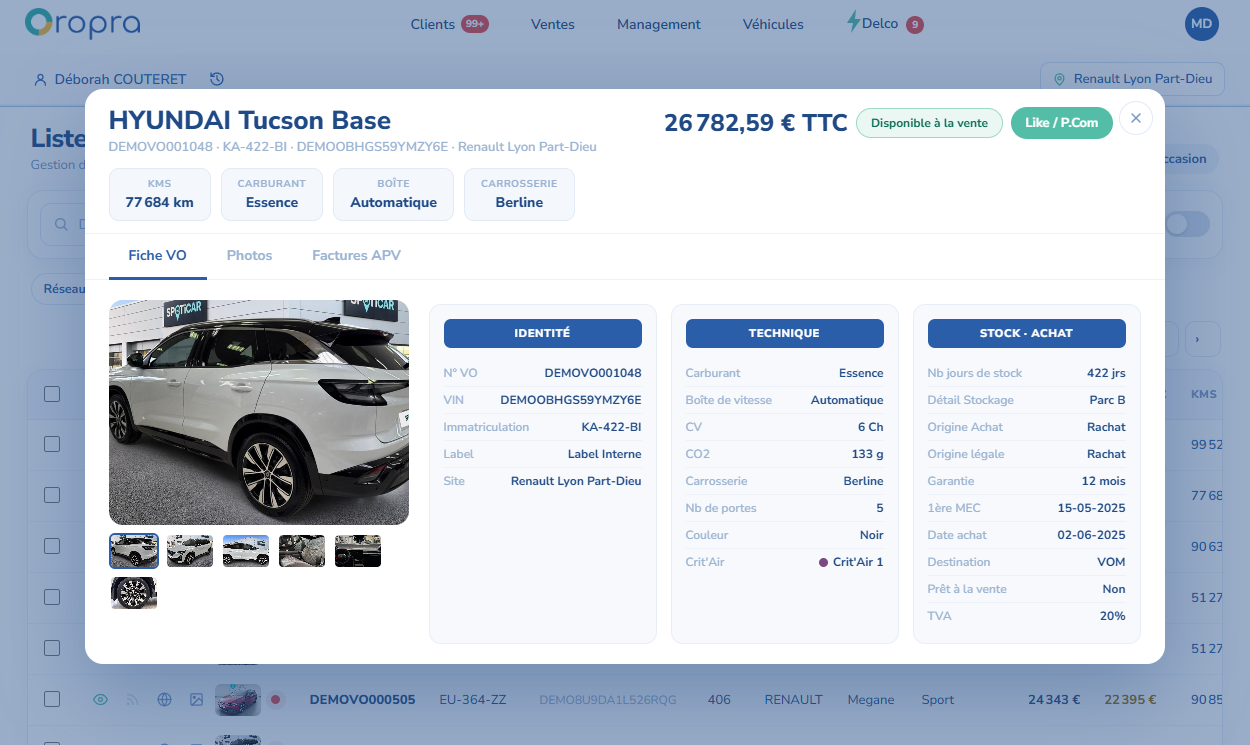Click the 24 343 € price in Megane row
Viewport: 1250px width, 745px height.
tap(1054, 700)
